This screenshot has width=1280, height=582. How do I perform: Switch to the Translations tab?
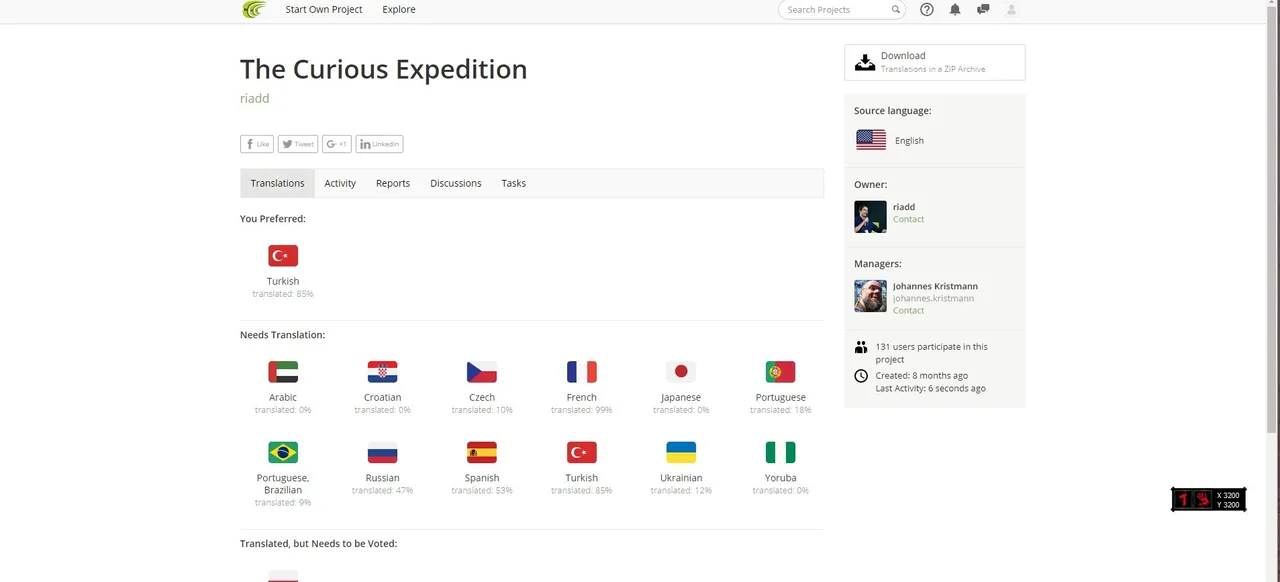277,183
